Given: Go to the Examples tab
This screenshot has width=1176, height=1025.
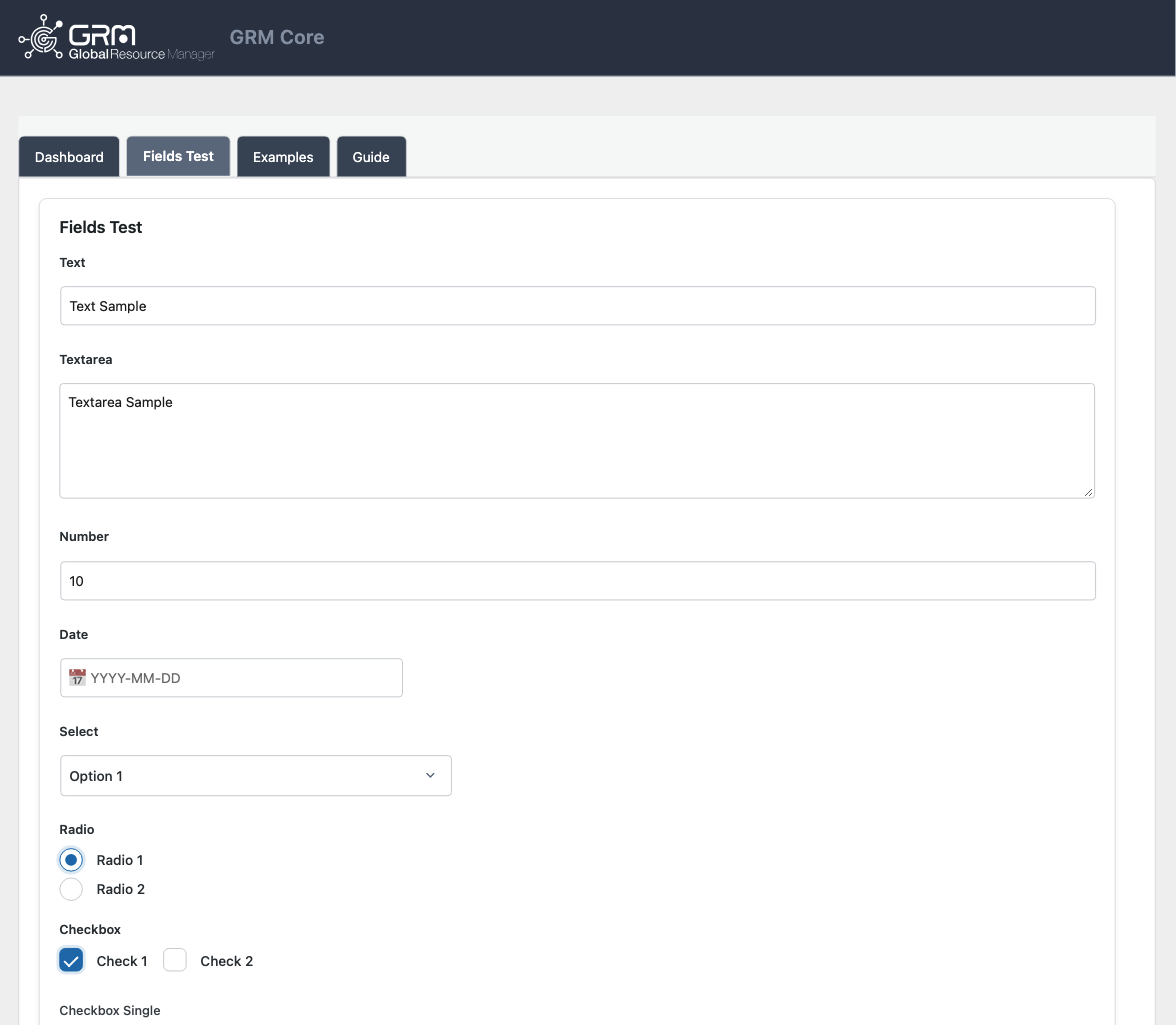Looking at the screenshot, I should [283, 157].
